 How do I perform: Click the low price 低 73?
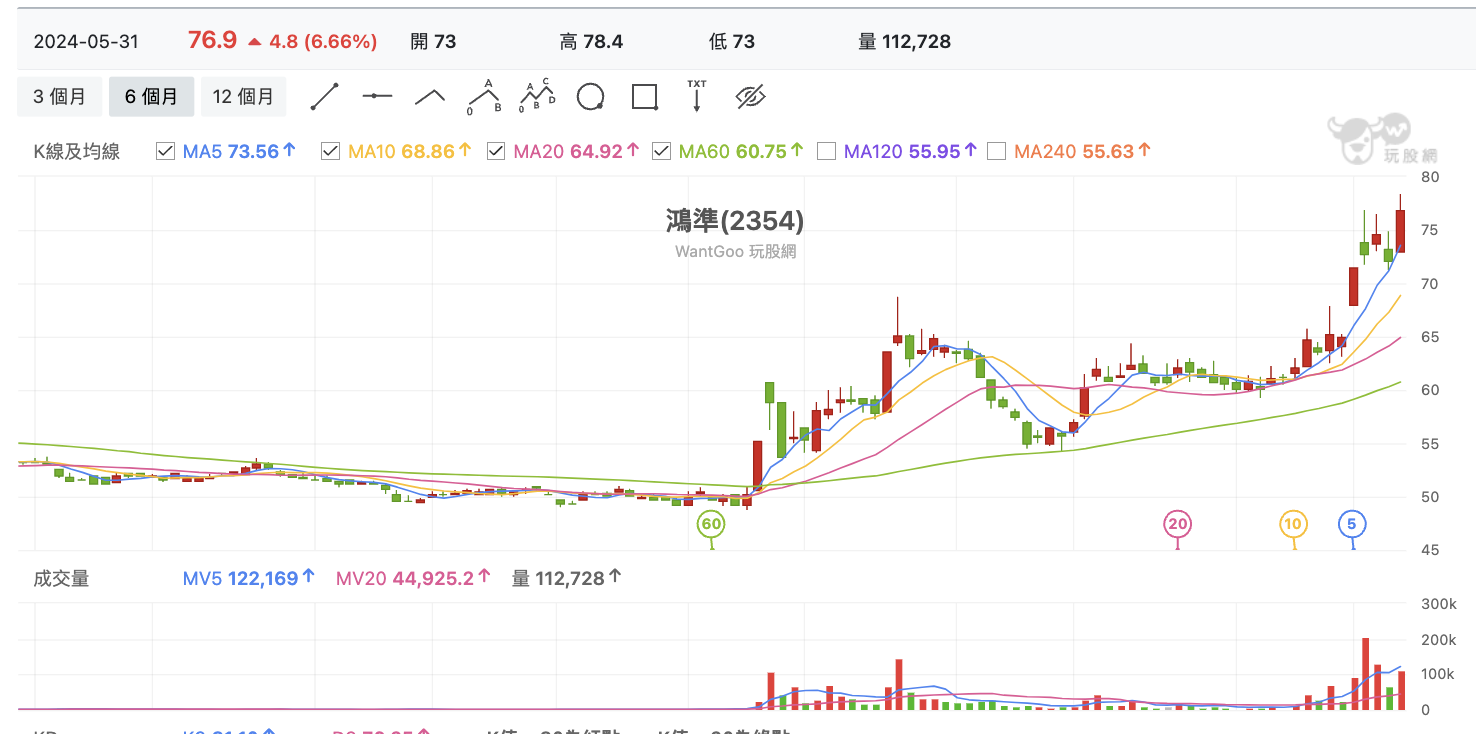731,42
